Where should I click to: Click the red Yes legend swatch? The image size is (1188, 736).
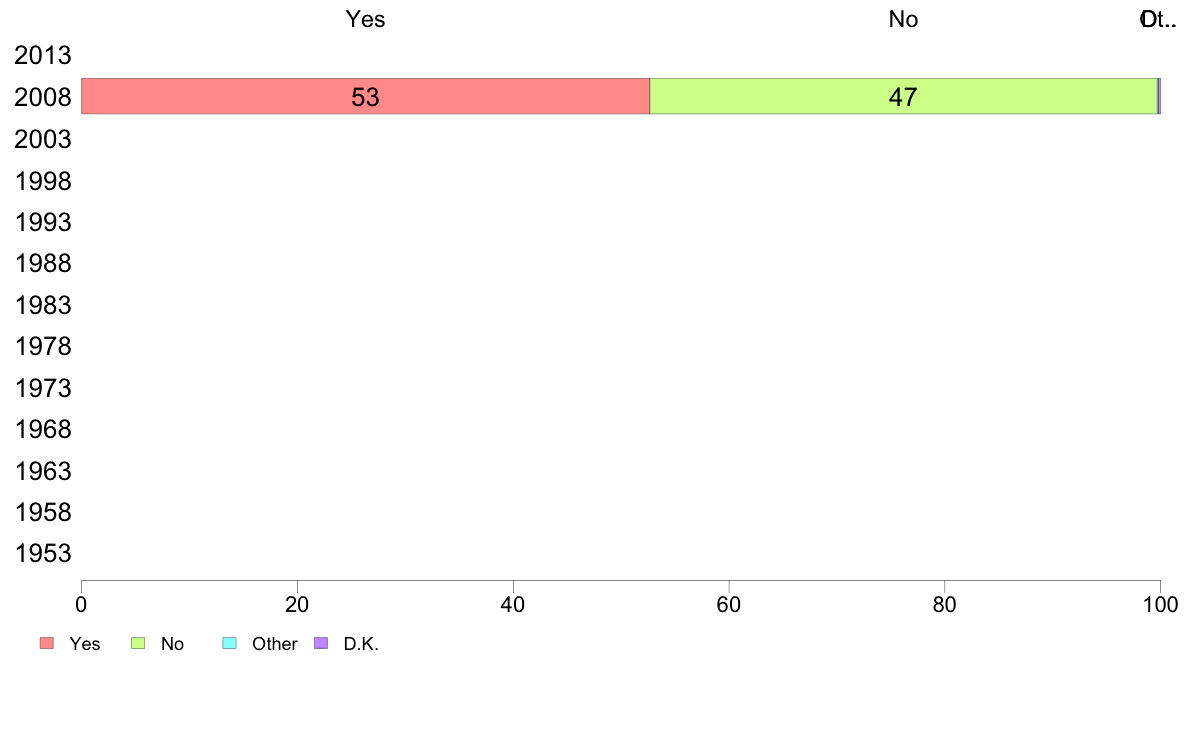point(47,643)
